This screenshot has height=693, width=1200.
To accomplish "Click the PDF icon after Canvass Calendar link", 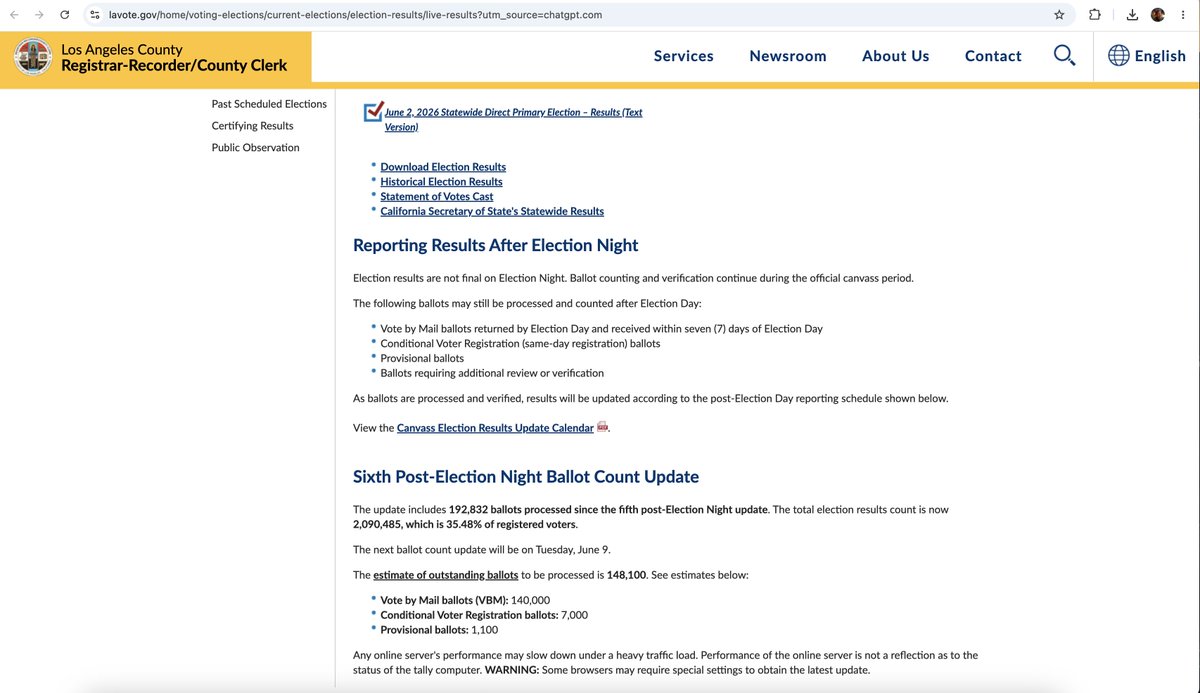I will (x=603, y=427).
